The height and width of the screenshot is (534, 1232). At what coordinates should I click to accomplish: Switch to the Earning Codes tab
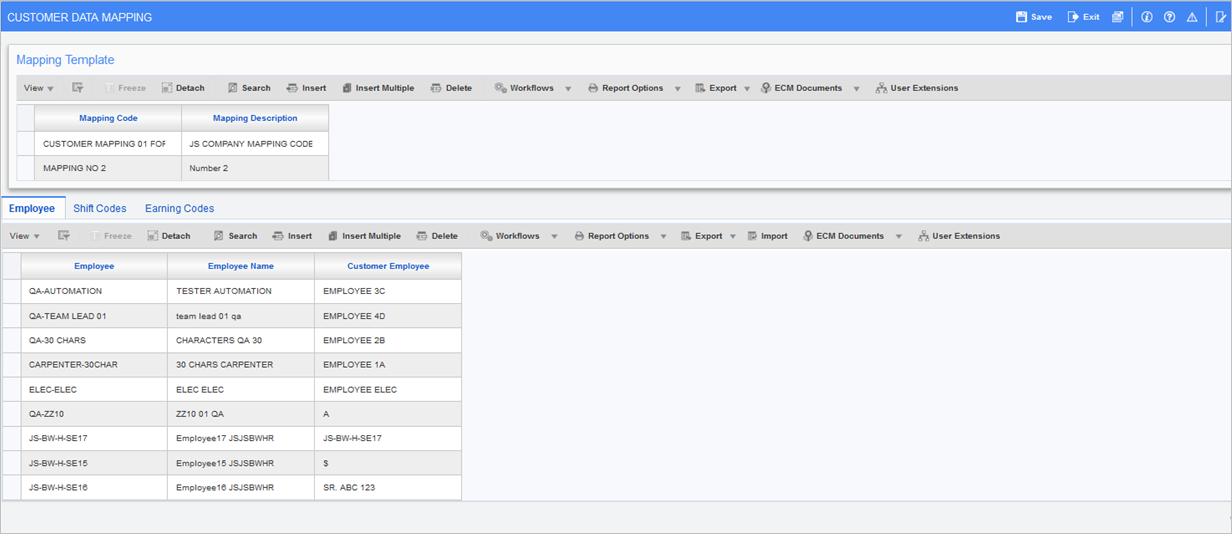pyautogui.click(x=179, y=208)
